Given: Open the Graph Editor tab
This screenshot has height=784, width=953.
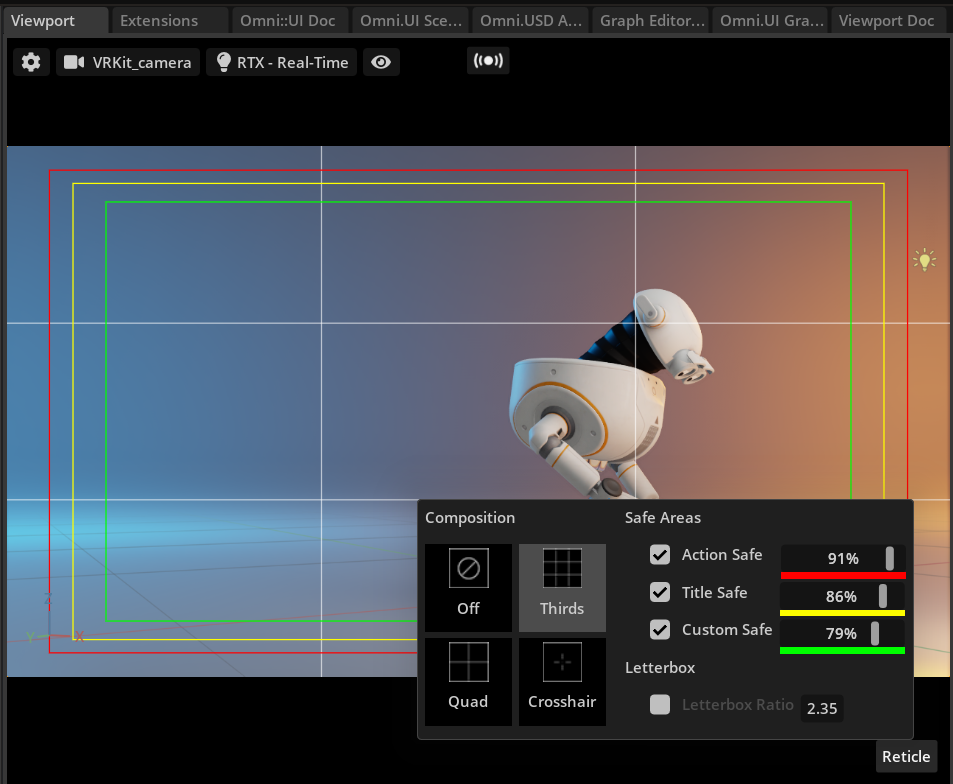Looking at the screenshot, I should pos(650,19).
